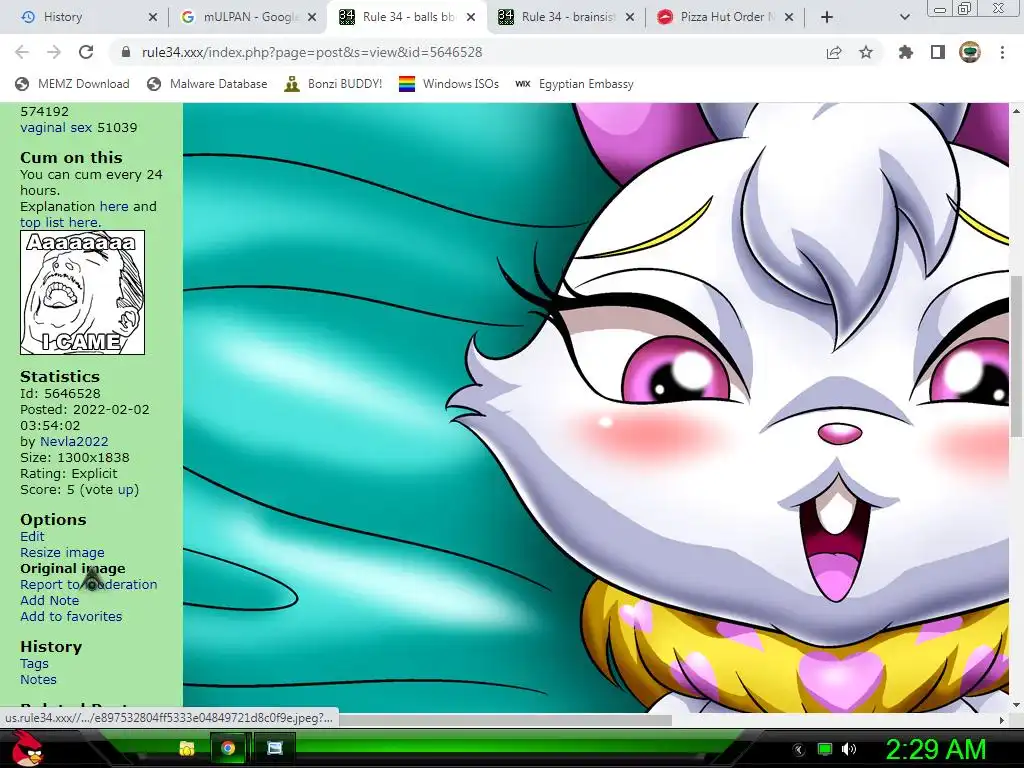This screenshot has height=768, width=1024.
Task: Open uploader Nevla2022 profile link
Action: point(74,441)
